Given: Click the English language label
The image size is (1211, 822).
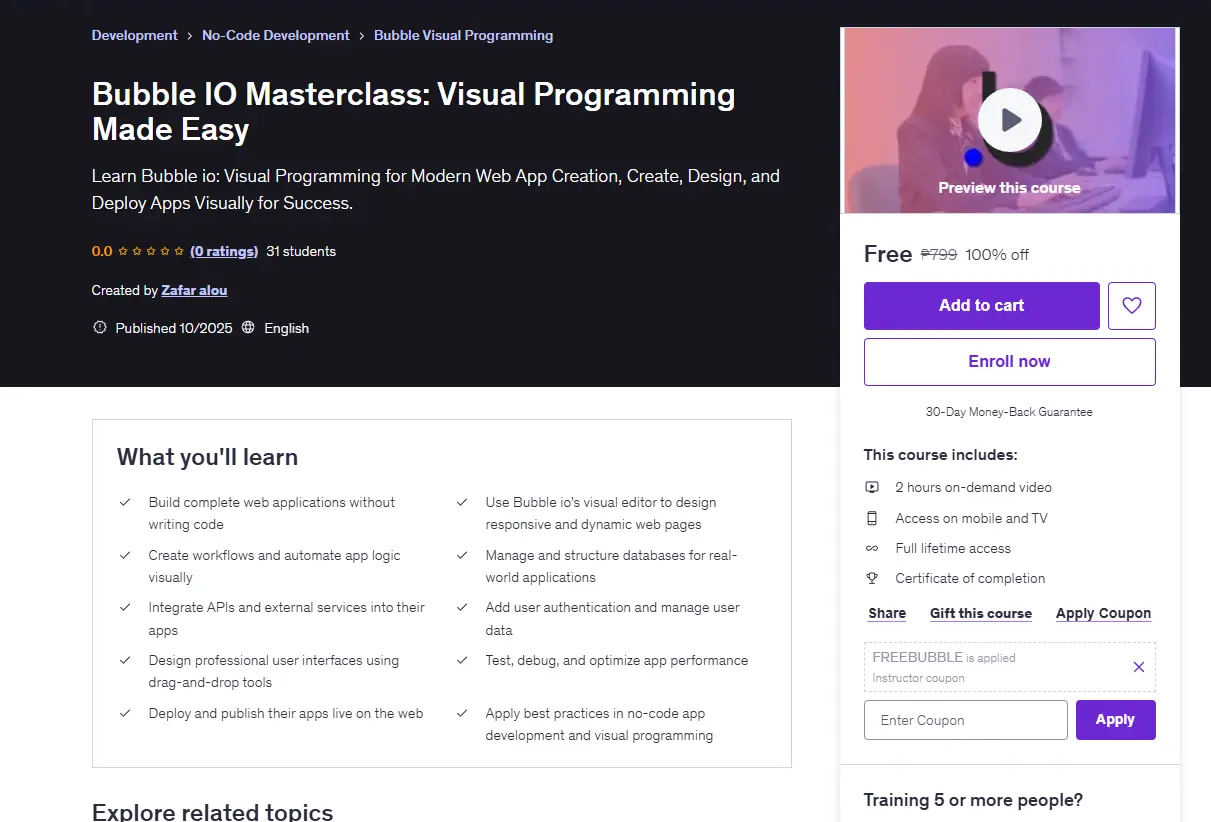Looking at the screenshot, I should (287, 328).
